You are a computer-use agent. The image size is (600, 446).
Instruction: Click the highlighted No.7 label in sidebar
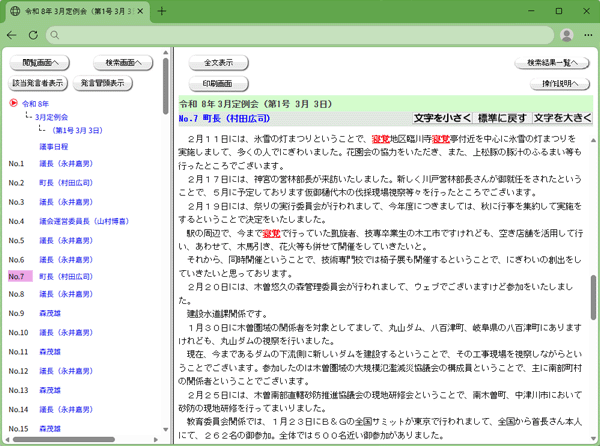point(20,276)
